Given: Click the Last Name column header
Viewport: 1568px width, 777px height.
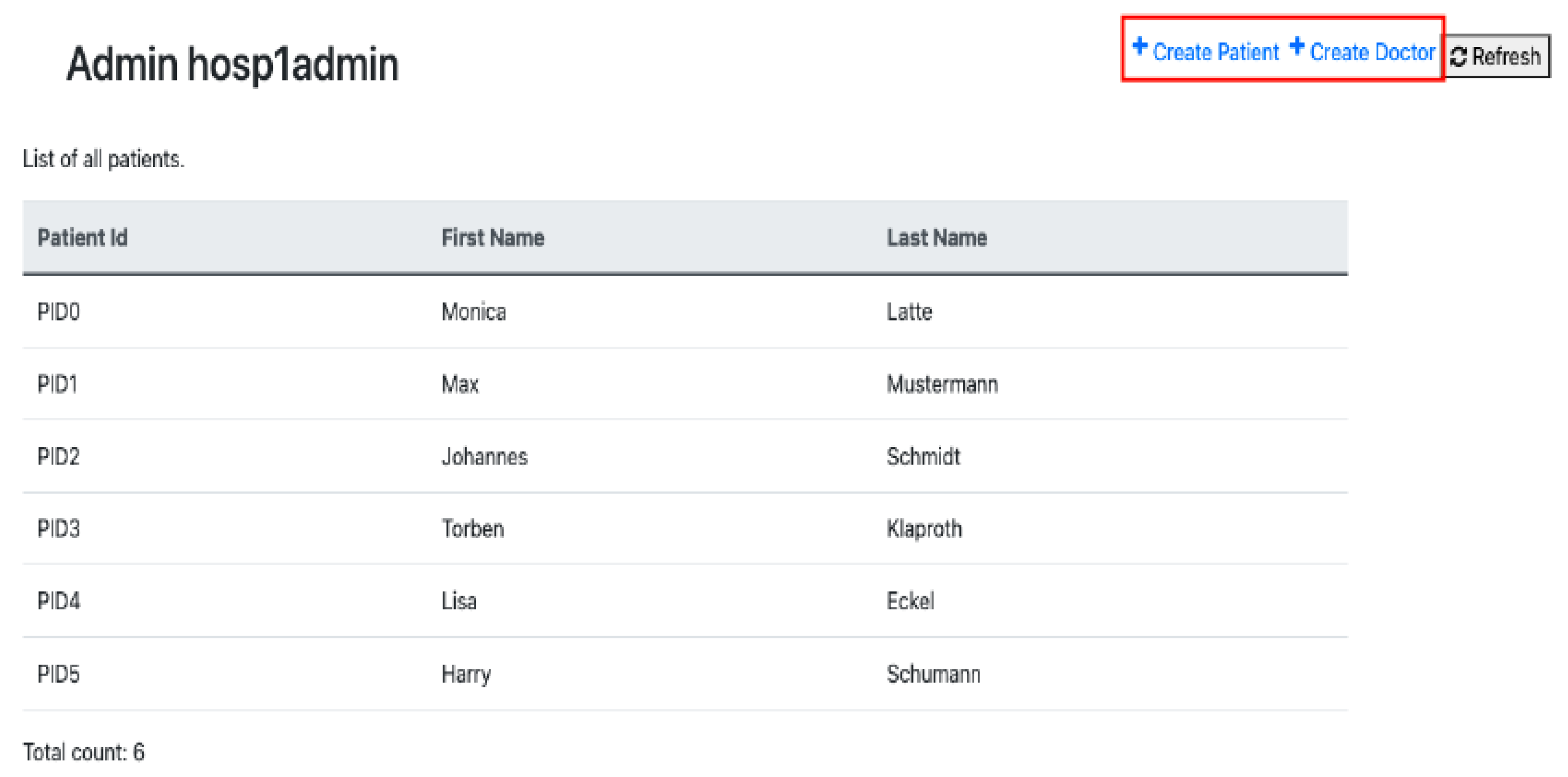Looking at the screenshot, I should point(936,237).
